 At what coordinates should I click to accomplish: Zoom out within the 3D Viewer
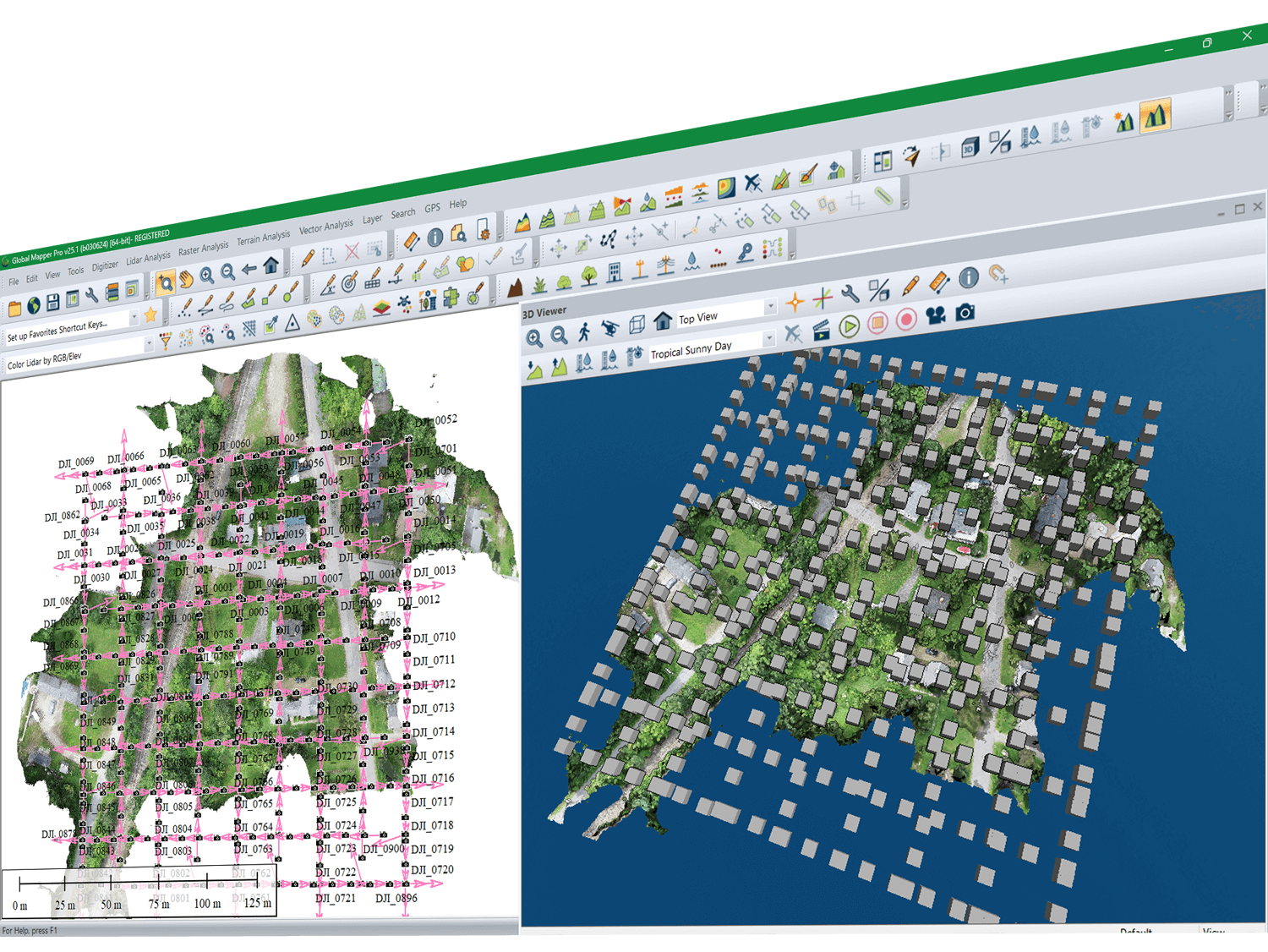tap(560, 336)
